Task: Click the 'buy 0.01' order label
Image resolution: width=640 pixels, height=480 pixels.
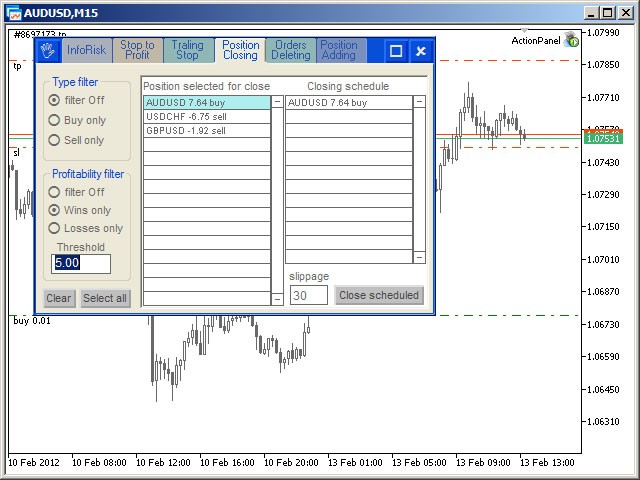Action: click(32, 321)
